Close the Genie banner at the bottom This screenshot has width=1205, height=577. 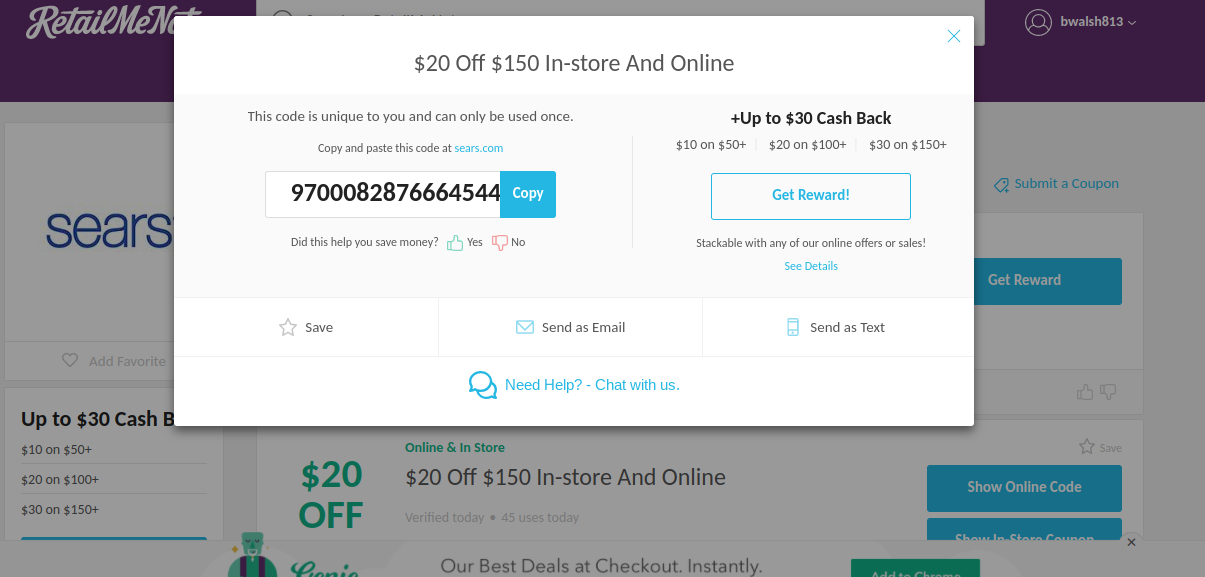click(1131, 542)
